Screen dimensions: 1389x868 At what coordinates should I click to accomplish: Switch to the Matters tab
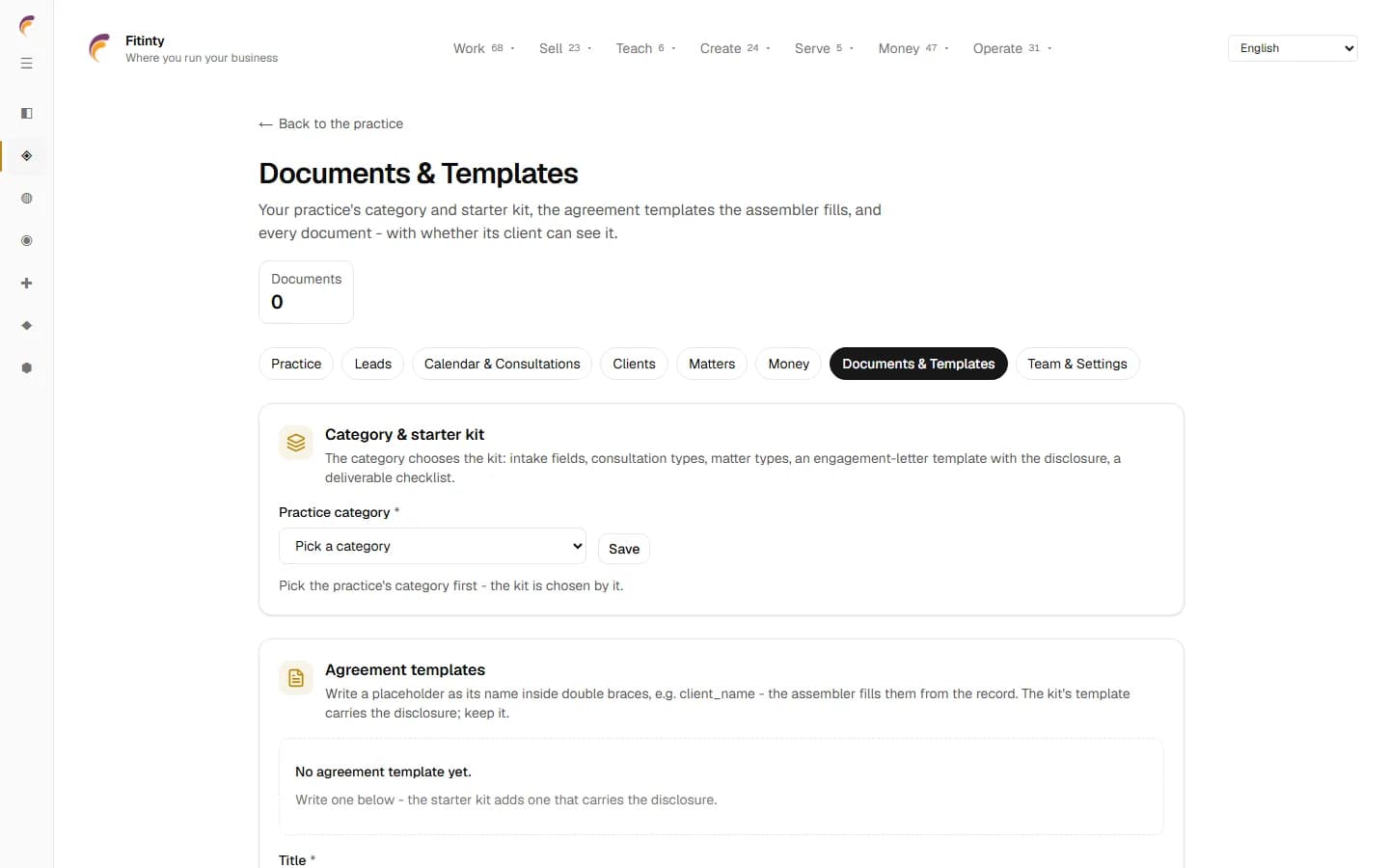click(x=712, y=364)
